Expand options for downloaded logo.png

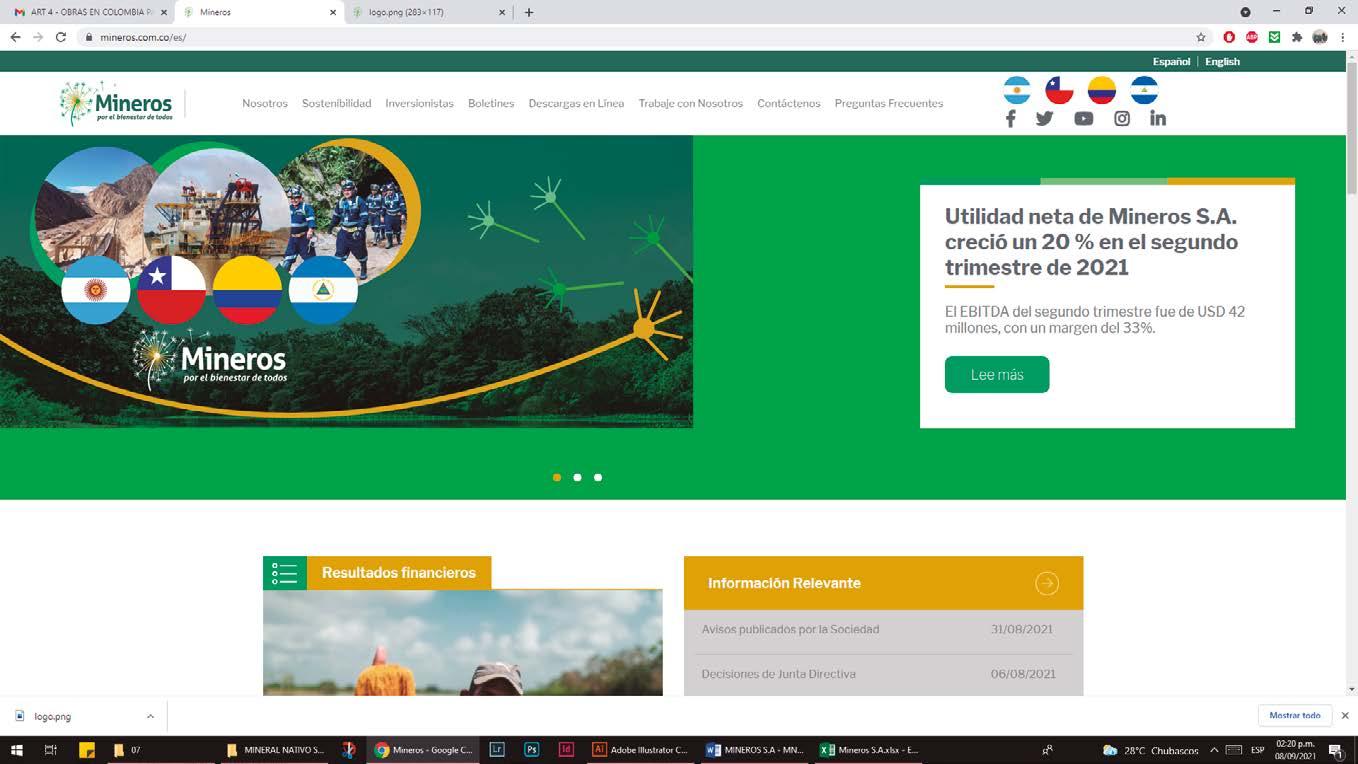point(150,716)
